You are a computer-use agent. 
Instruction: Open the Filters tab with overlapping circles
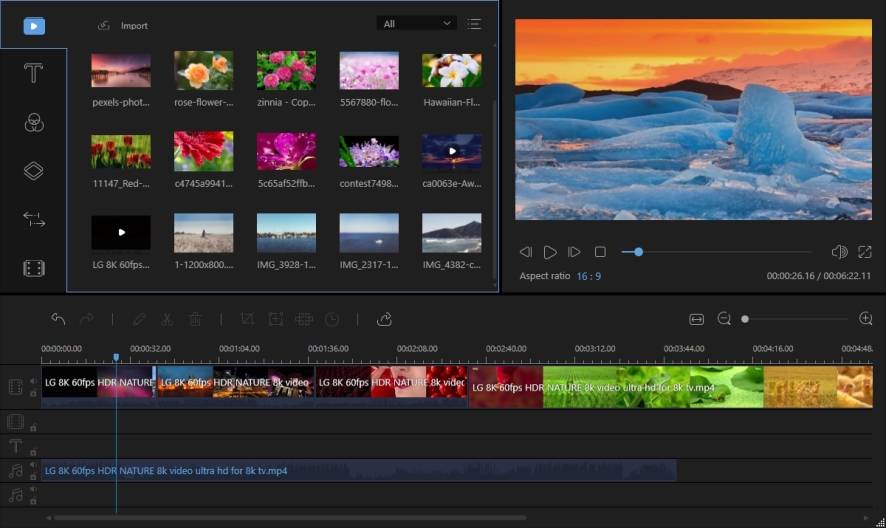(34, 122)
